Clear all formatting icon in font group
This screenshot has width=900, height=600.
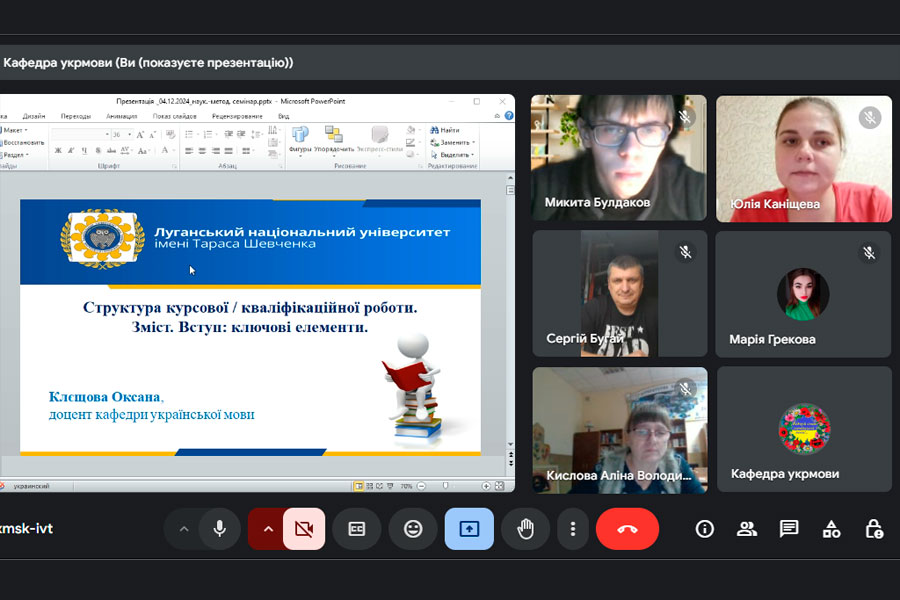pos(170,134)
